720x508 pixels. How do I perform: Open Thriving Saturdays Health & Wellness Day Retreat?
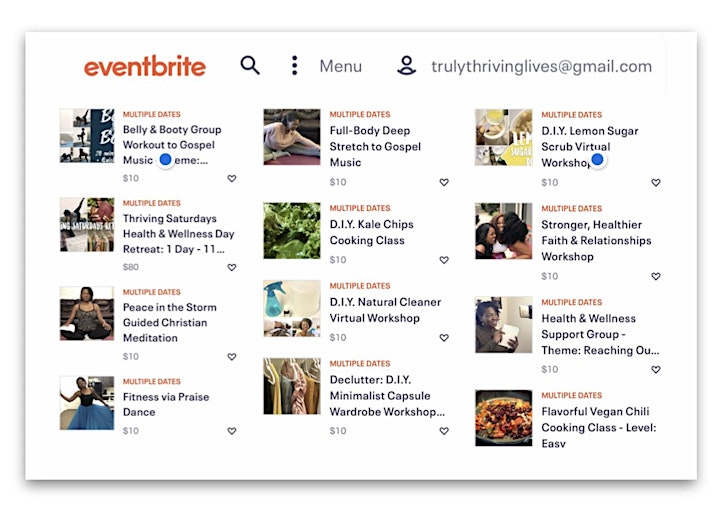(x=179, y=234)
